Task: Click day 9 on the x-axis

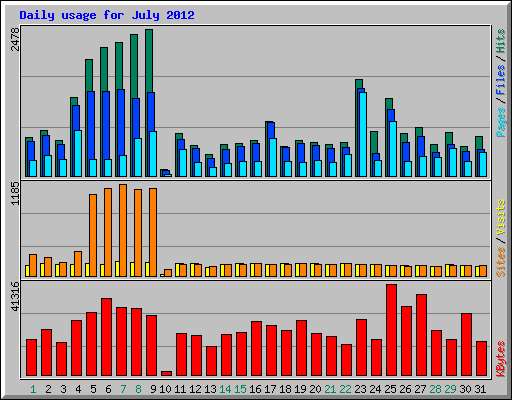Action: [x=153, y=389]
